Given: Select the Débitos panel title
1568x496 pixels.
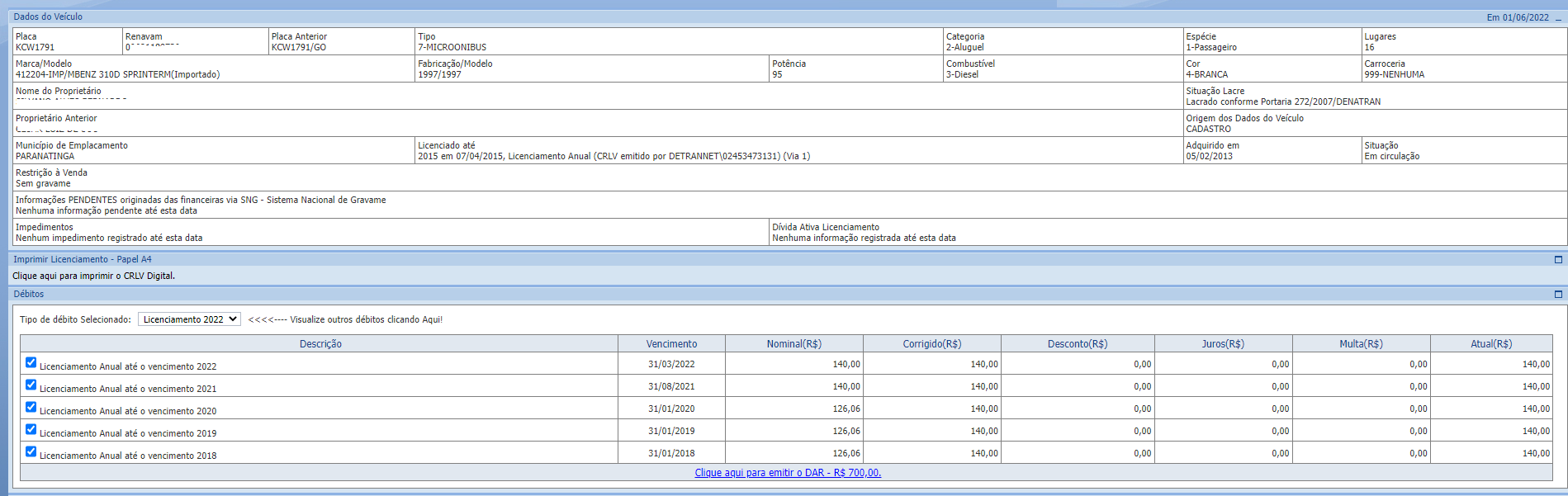Looking at the screenshot, I should coord(29,294).
